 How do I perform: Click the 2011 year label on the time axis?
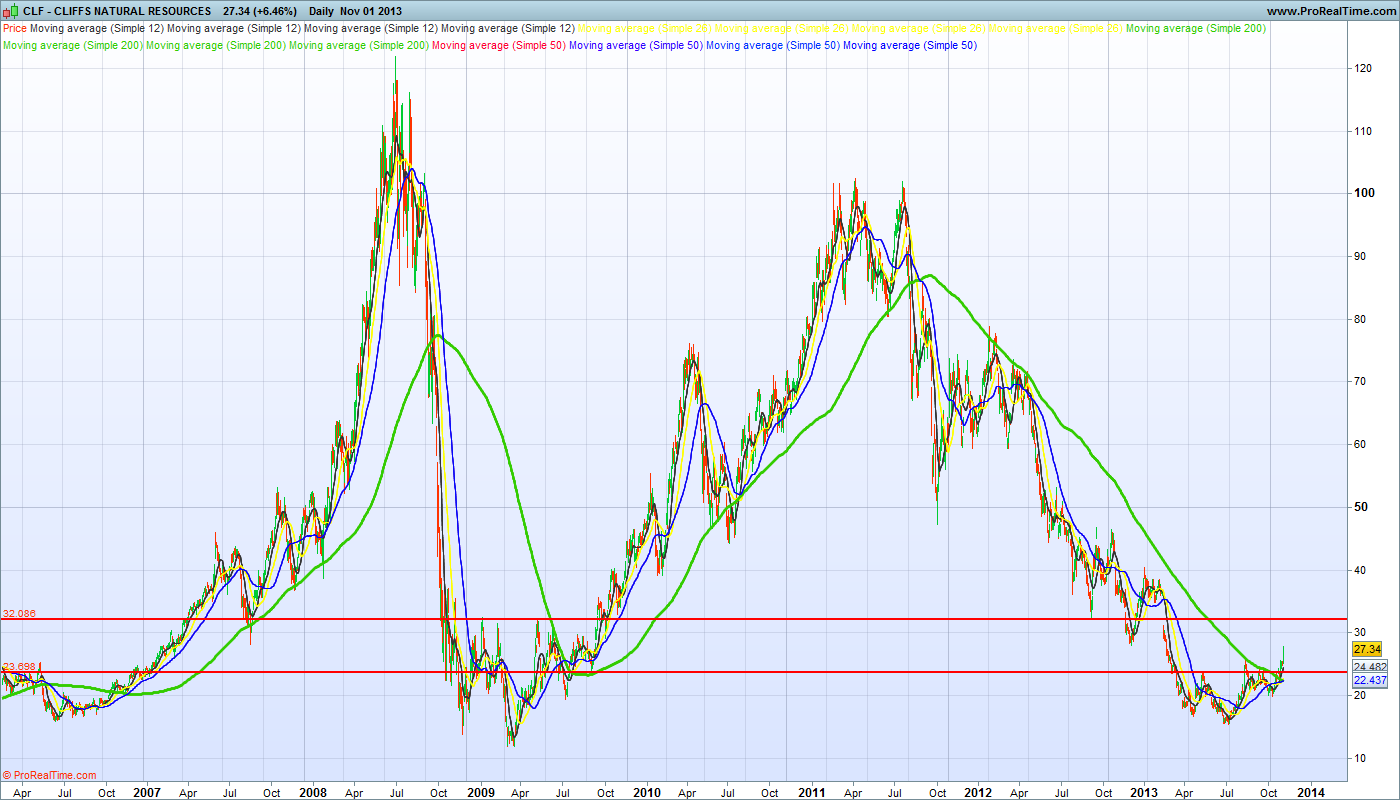(812, 791)
